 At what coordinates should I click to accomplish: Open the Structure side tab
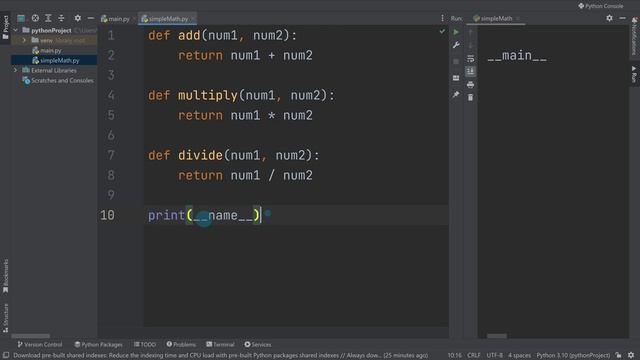click(5, 318)
